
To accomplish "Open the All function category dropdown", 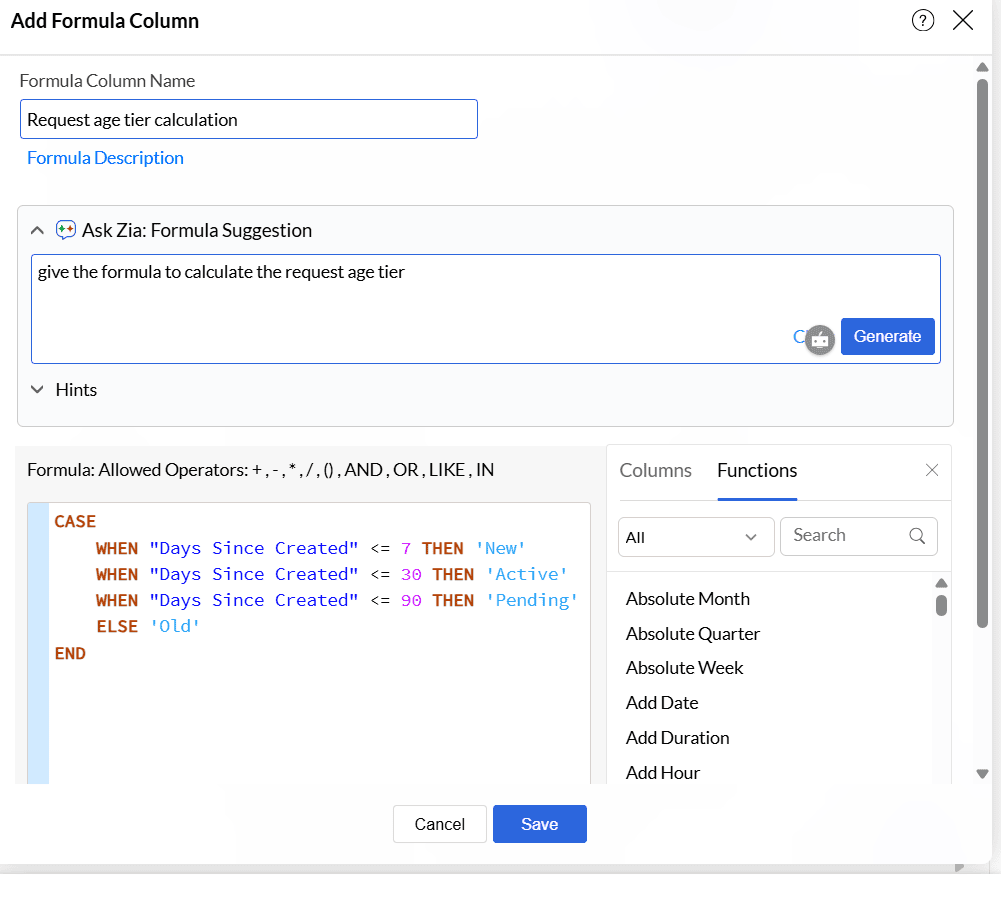I will pos(696,537).
